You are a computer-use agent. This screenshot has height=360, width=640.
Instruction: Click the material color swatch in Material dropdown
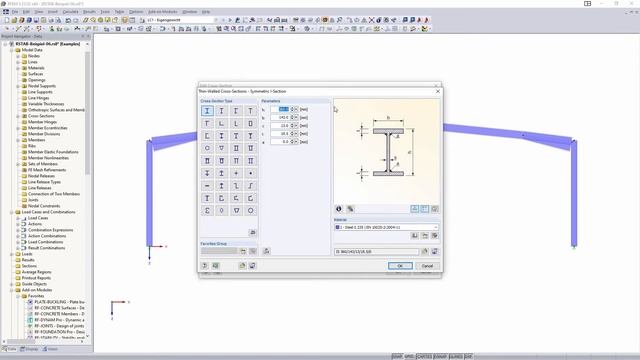(338, 227)
